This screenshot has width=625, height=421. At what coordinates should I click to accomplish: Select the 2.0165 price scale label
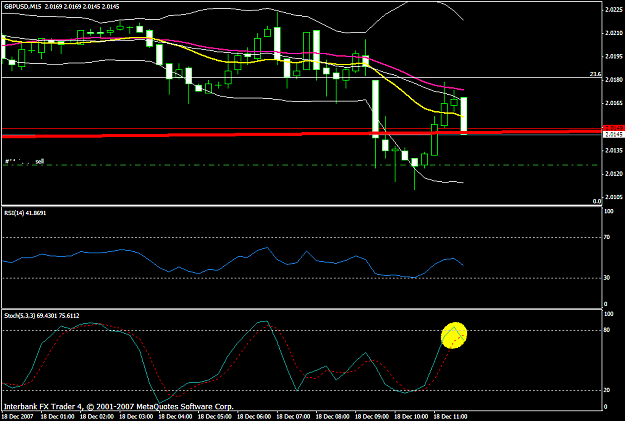point(614,103)
